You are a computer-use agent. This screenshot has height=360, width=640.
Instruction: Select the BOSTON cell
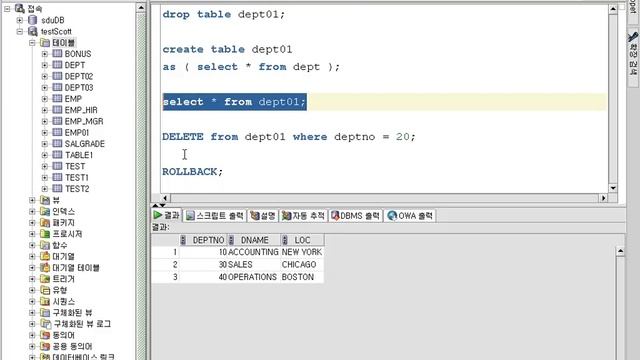tap(302, 277)
